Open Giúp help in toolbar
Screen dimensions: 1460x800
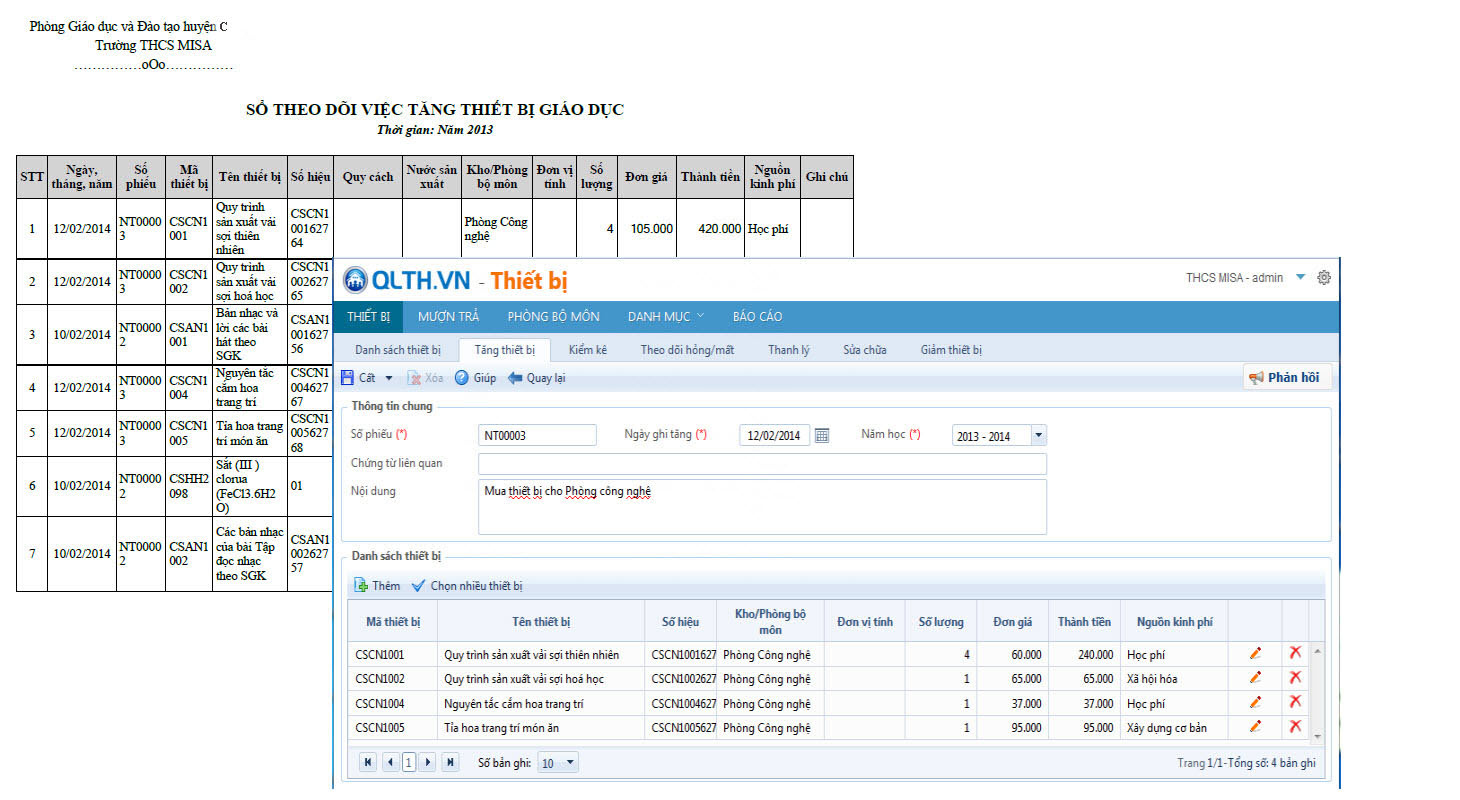(x=475, y=378)
